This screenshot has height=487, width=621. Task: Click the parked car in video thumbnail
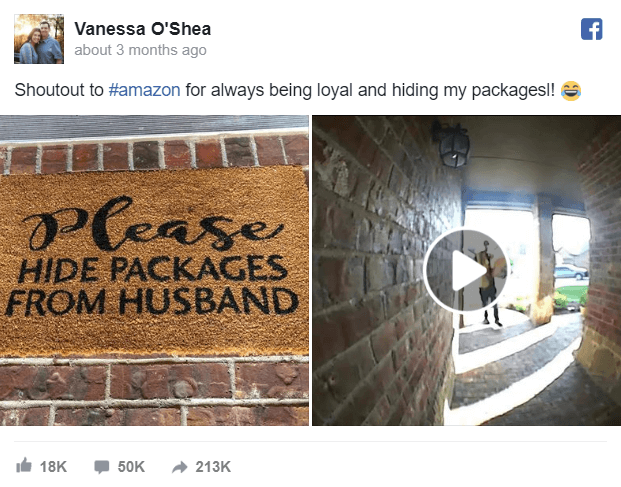point(571,272)
